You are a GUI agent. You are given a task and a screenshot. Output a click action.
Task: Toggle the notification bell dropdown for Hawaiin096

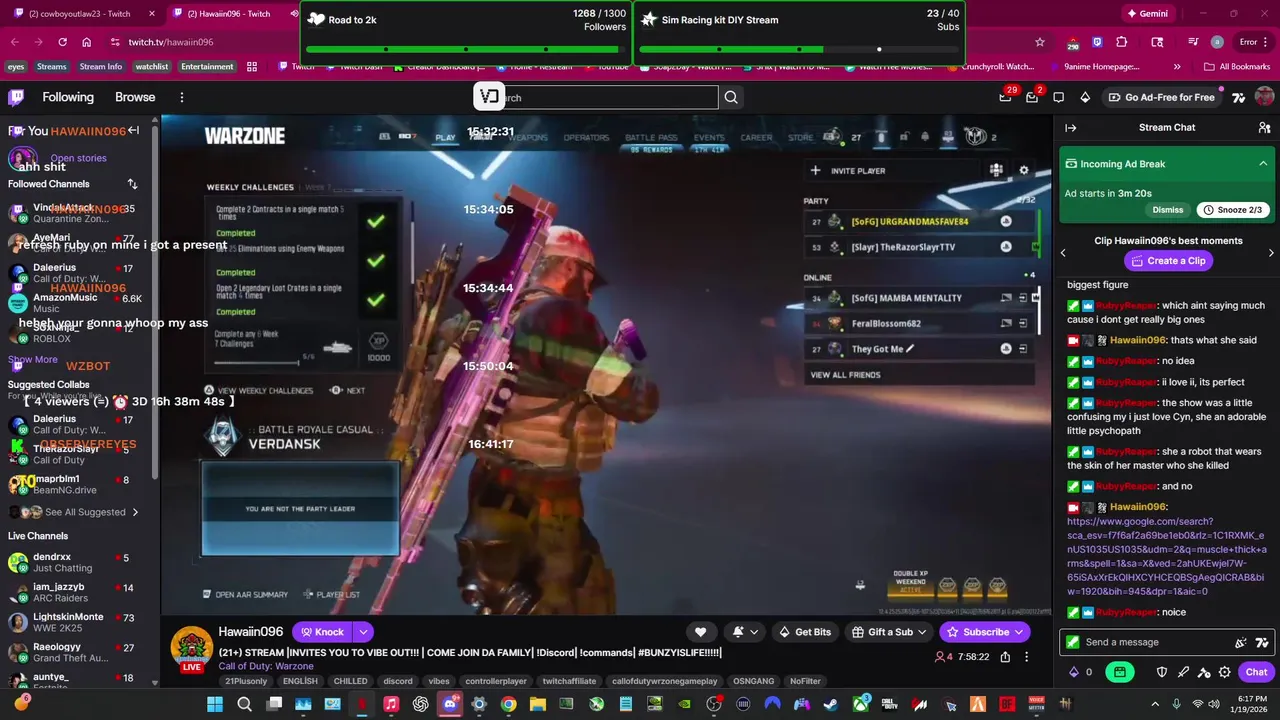click(745, 632)
